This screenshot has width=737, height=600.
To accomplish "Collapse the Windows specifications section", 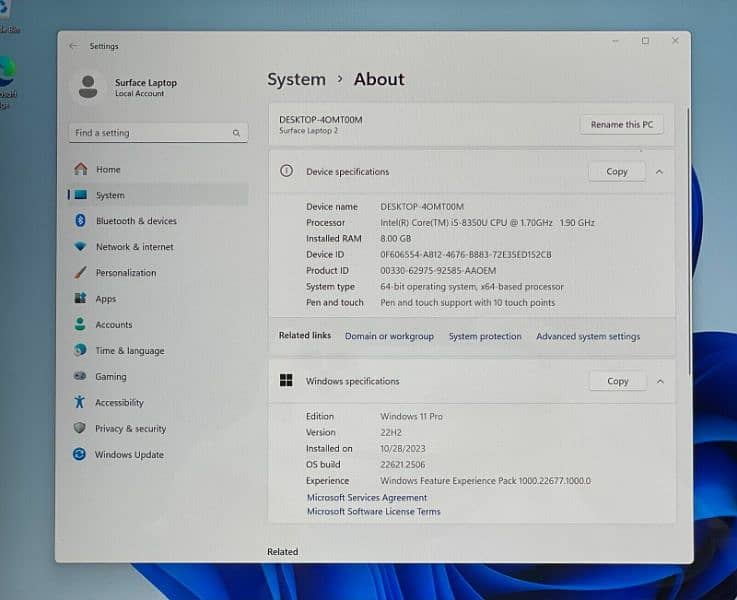I will 659,381.
